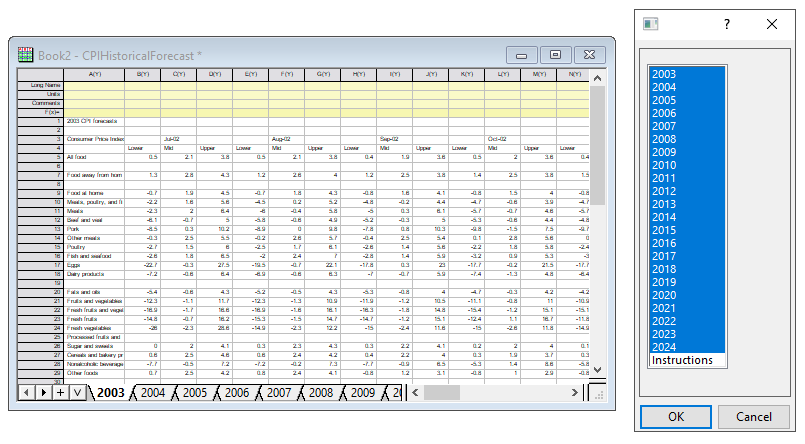Image resolution: width=805 pixels, height=444 pixels.
Task: Click the vertical scrollbar up arrow
Action: click(597, 78)
